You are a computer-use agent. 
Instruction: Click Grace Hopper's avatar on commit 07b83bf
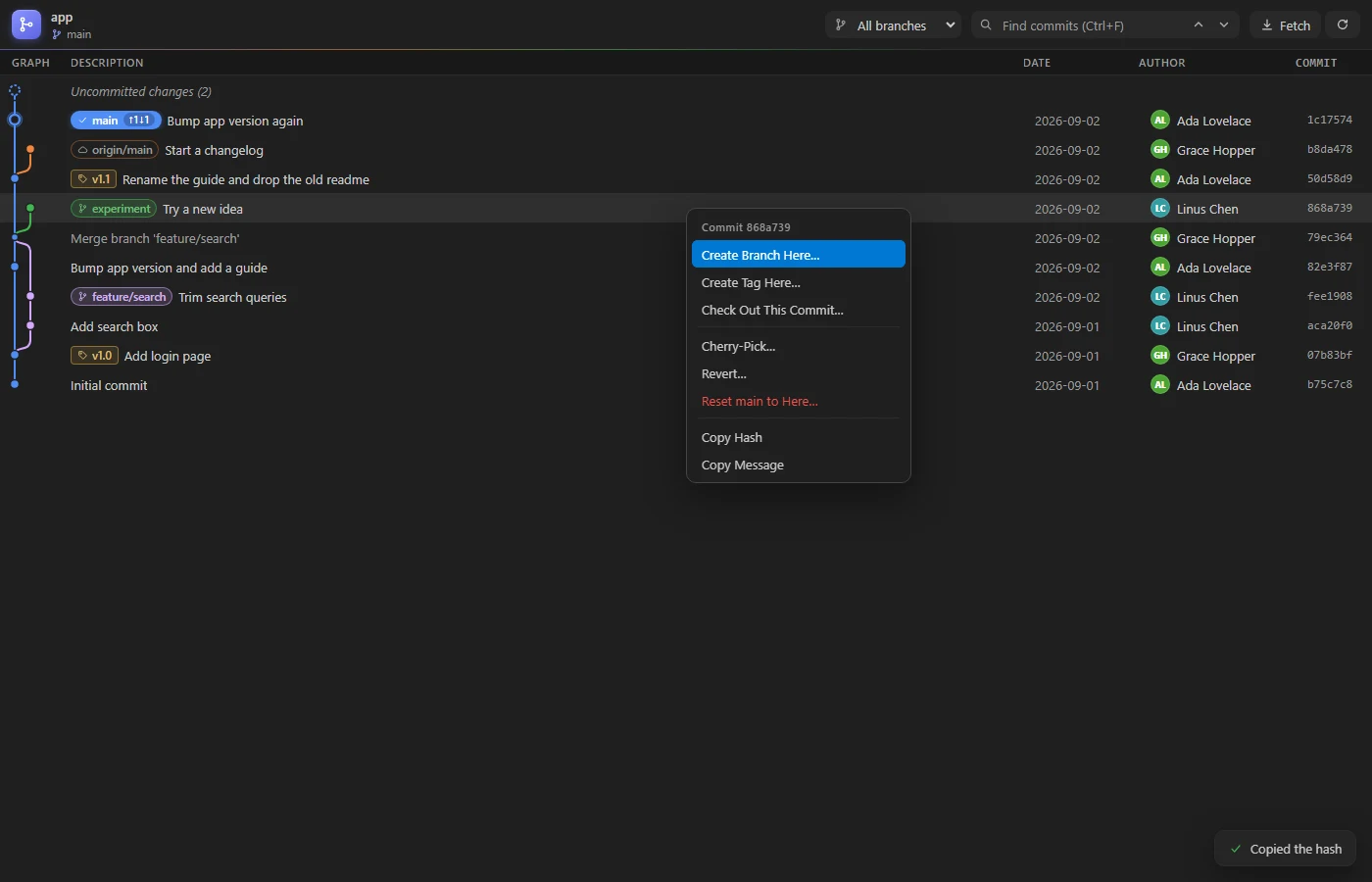tap(1160, 356)
